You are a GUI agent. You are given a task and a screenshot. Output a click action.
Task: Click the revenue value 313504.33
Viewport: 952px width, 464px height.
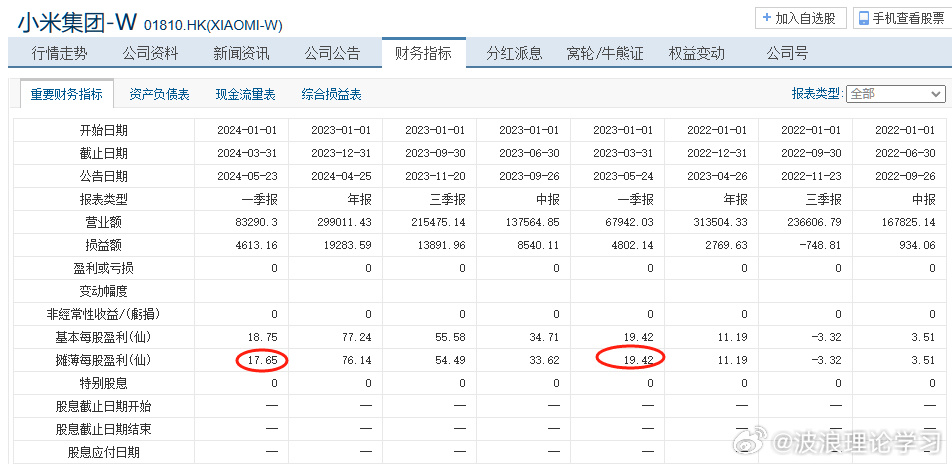pos(721,222)
